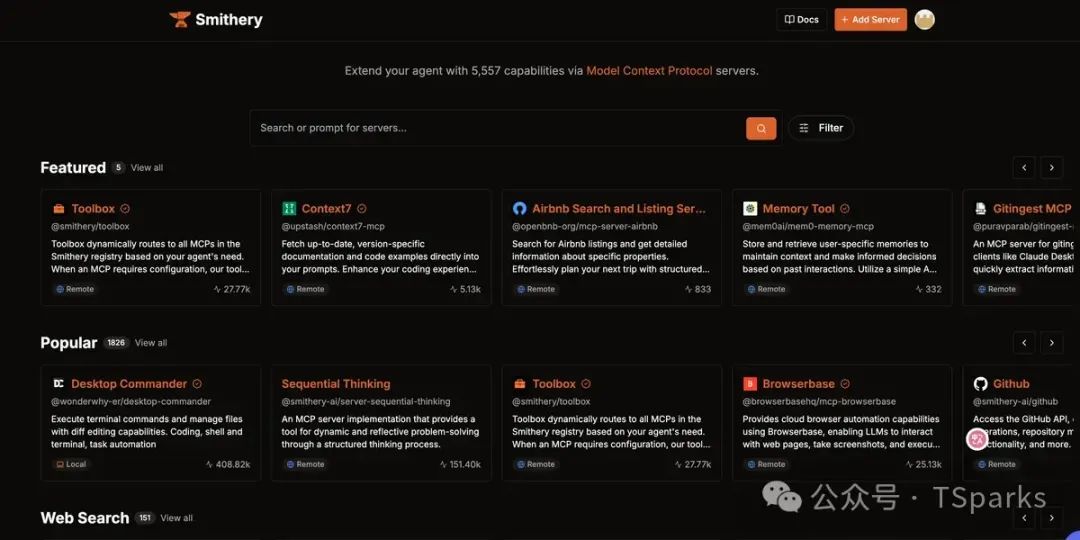This screenshot has width=1080, height=540.
Task: View all Popular servers
Action: 151,342
